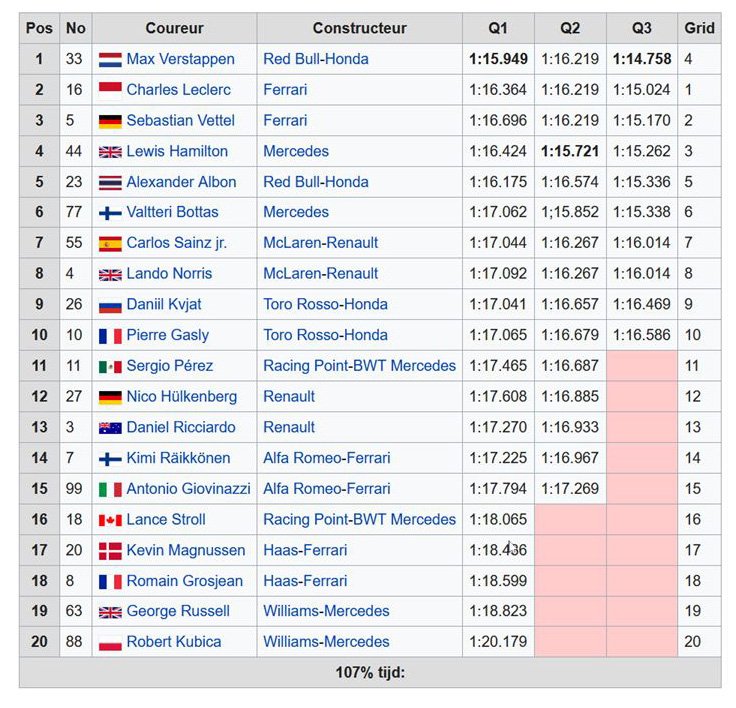Open the Sergio Pérez driver link
This screenshot has height=708, width=736.
point(169,366)
